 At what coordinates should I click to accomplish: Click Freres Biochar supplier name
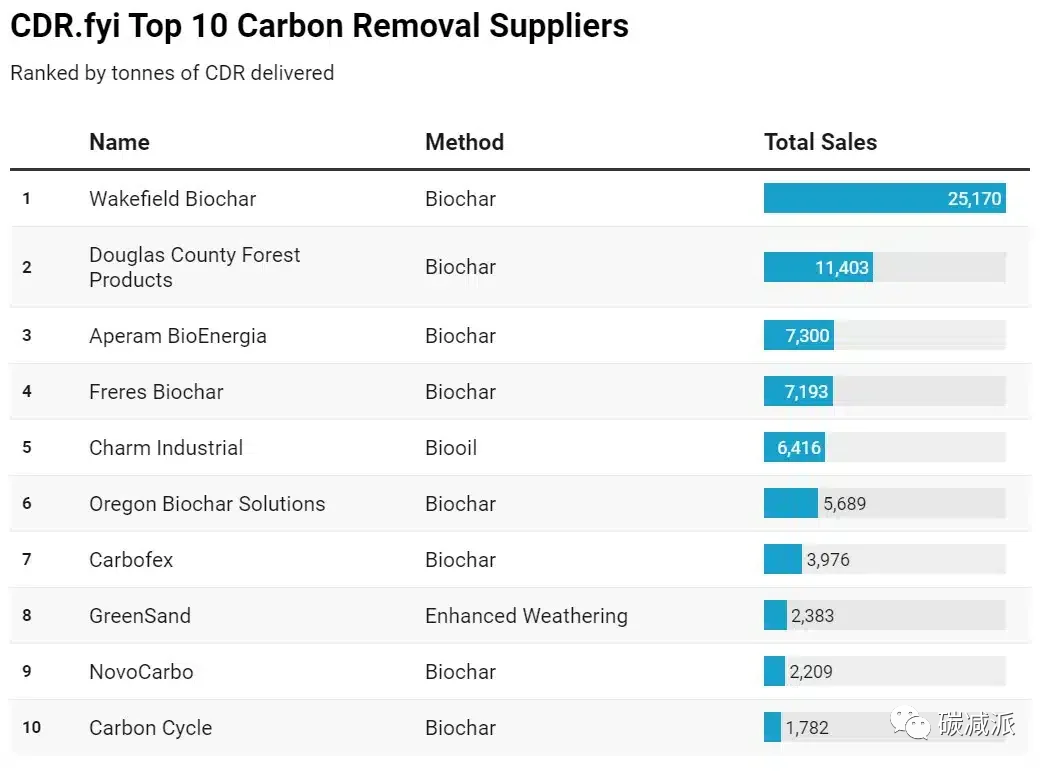[x=156, y=392]
